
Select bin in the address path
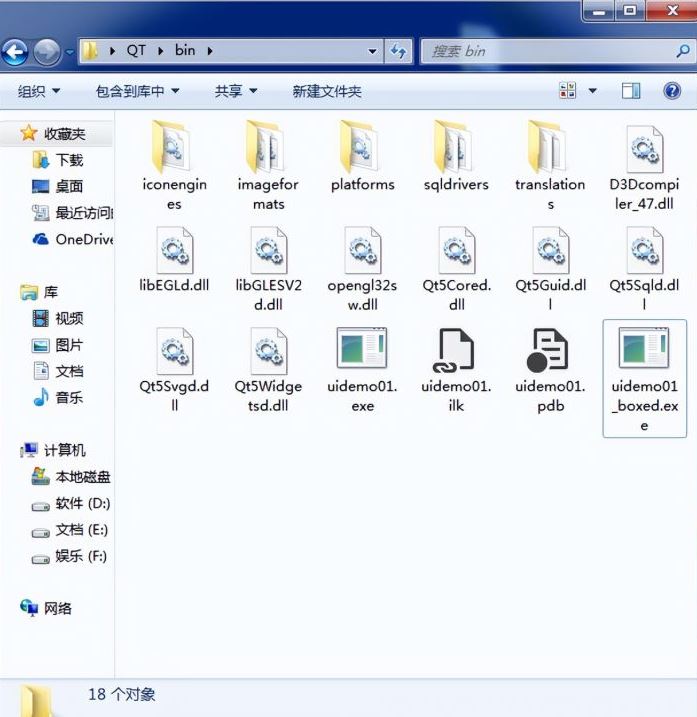pyautogui.click(x=185, y=50)
